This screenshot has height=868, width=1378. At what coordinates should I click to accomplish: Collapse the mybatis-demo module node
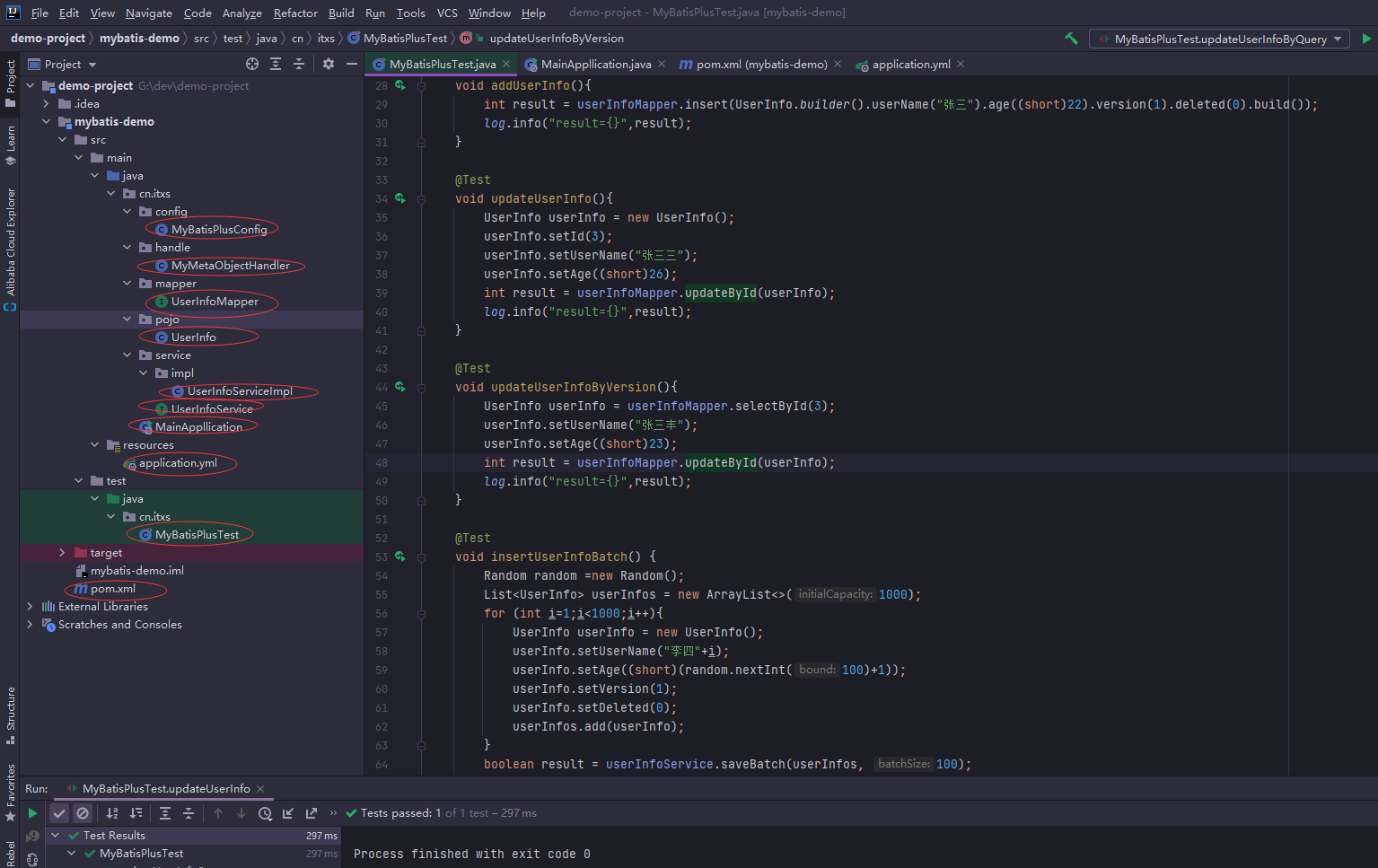46,122
